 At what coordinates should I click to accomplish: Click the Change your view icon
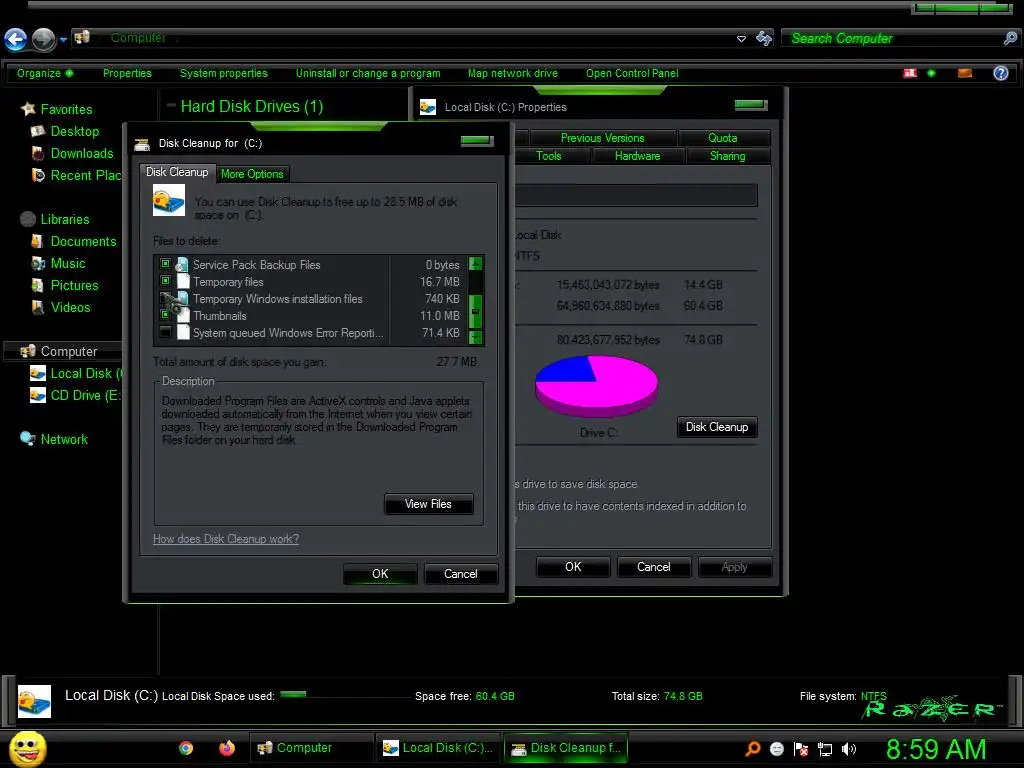(910, 73)
